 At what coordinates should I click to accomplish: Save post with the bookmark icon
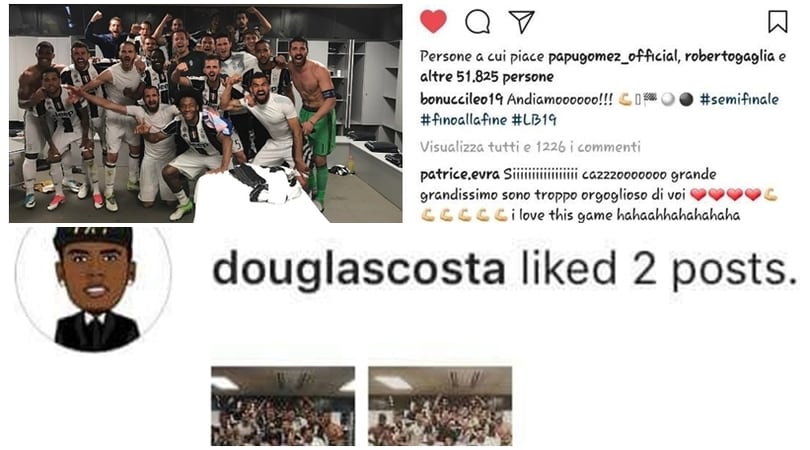(x=777, y=22)
